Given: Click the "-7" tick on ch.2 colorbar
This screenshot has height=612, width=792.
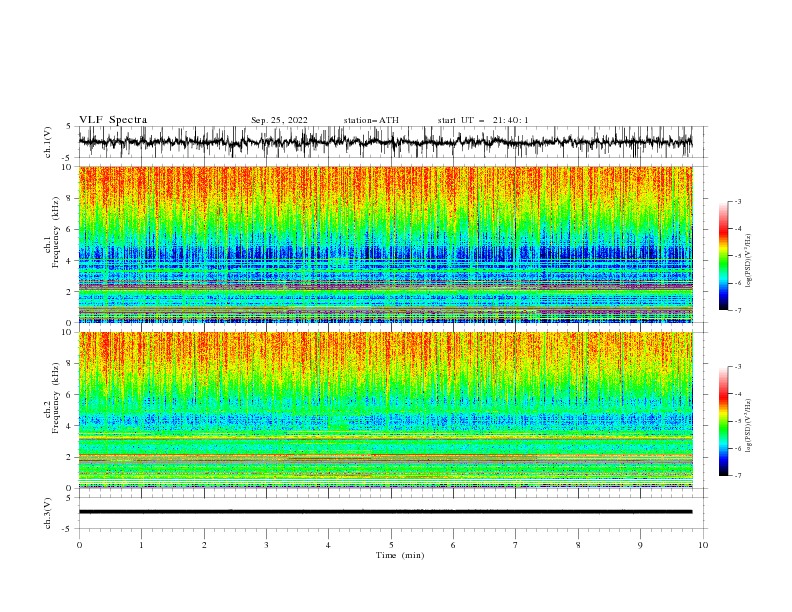Looking at the screenshot, I should pyautogui.click(x=737, y=476).
